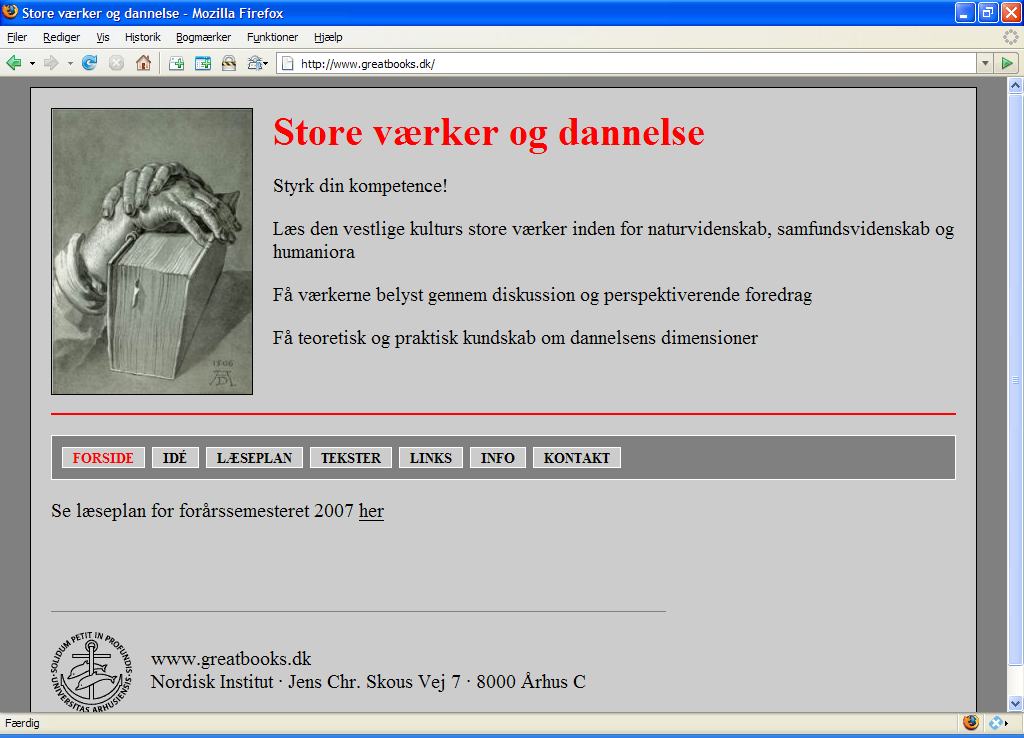The height and width of the screenshot is (738, 1024).
Task: Follow the 'her' link to the læseplan
Action: [x=372, y=511]
